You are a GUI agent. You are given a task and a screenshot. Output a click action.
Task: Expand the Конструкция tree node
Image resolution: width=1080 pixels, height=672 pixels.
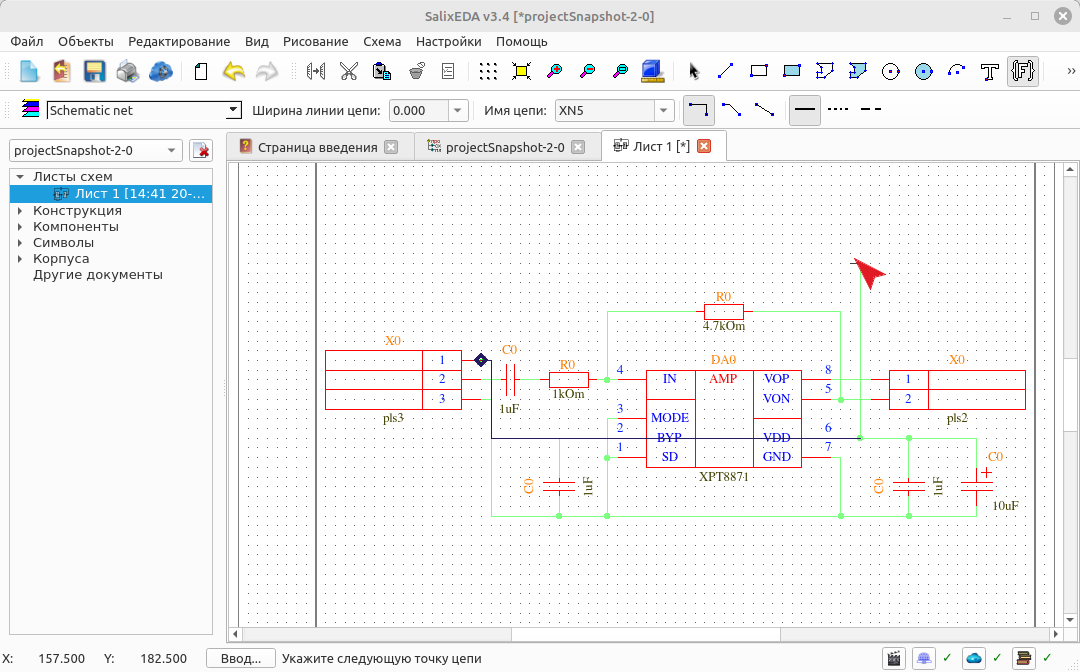point(20,211)
